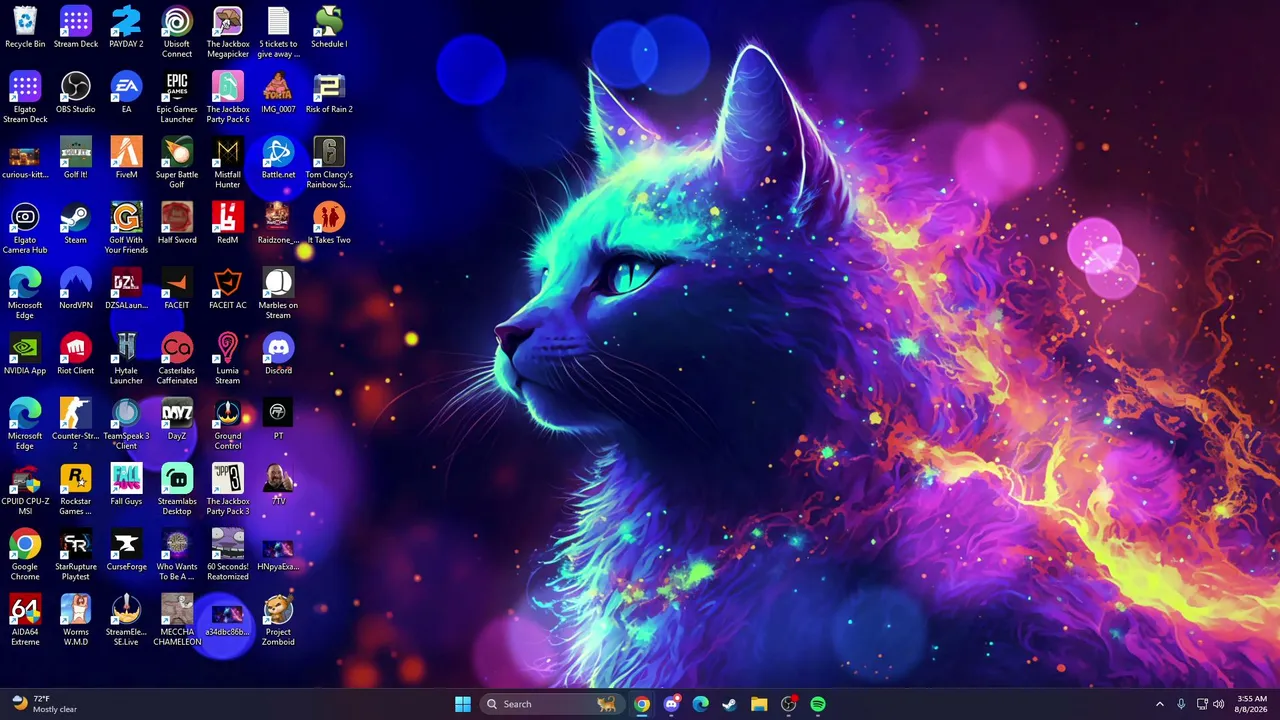Select the StarRupture Playtest shortcut
The width and height of the screenshot is (1280, 720).
[76, 555]
